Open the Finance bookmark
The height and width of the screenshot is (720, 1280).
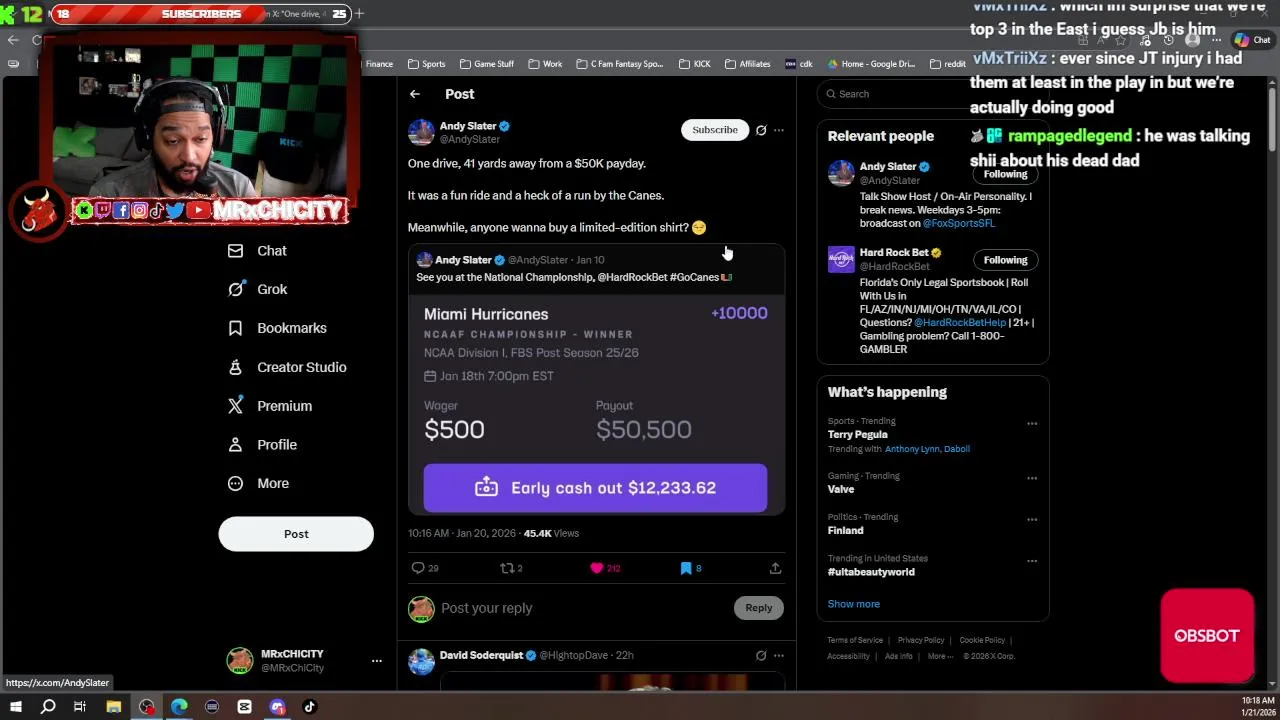click(378, 64)
